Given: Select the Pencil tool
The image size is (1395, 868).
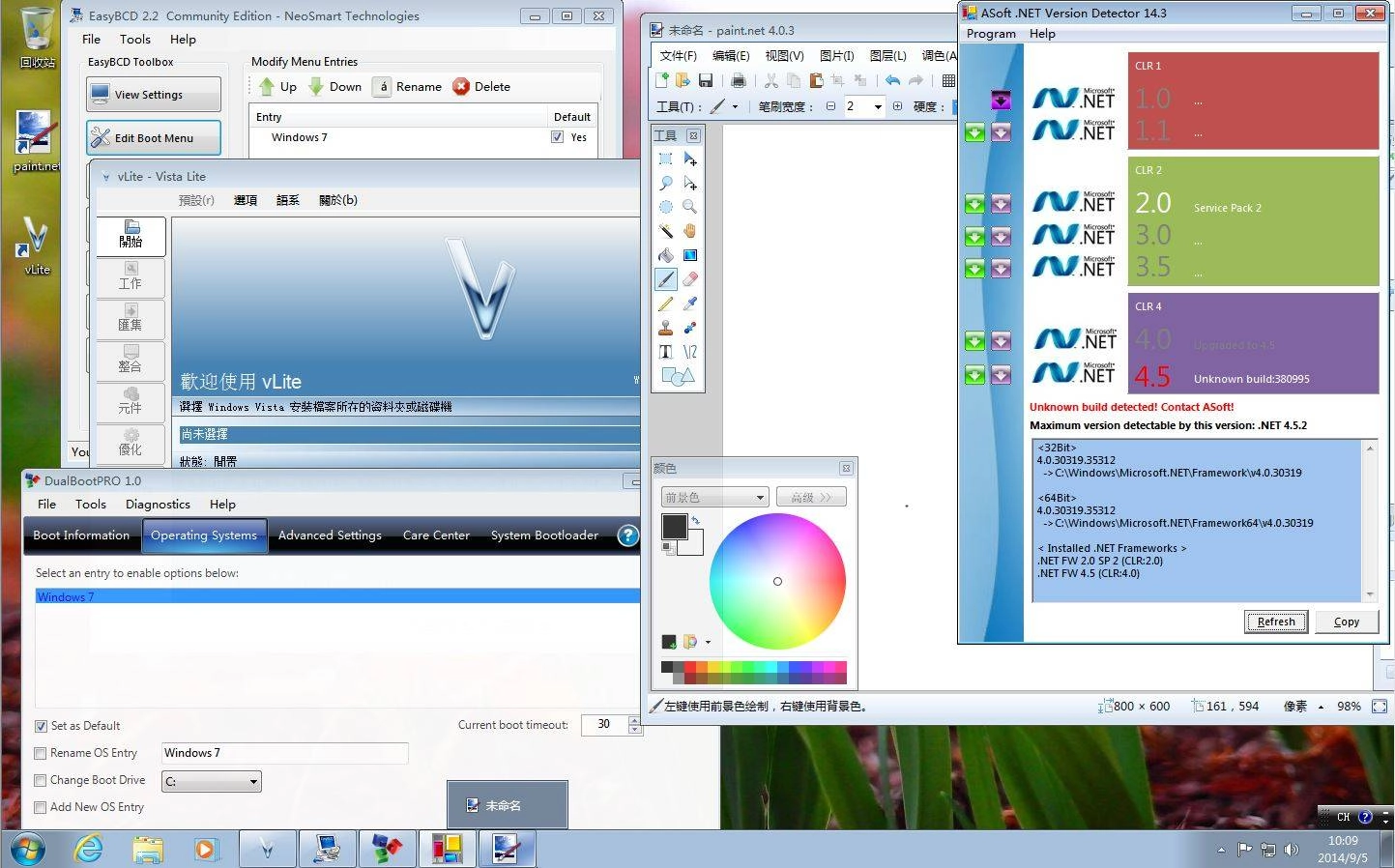Looking at the screenshot, I should [x=665, y=304].
